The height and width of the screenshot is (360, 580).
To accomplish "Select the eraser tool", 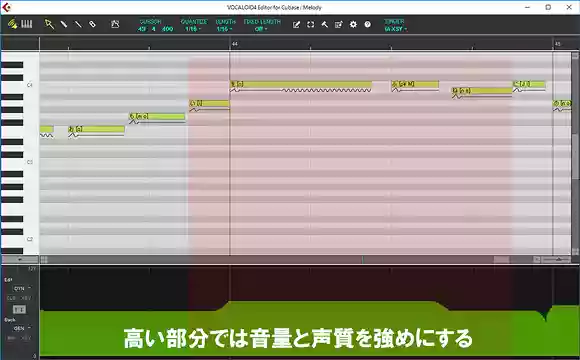I will 92,24.
